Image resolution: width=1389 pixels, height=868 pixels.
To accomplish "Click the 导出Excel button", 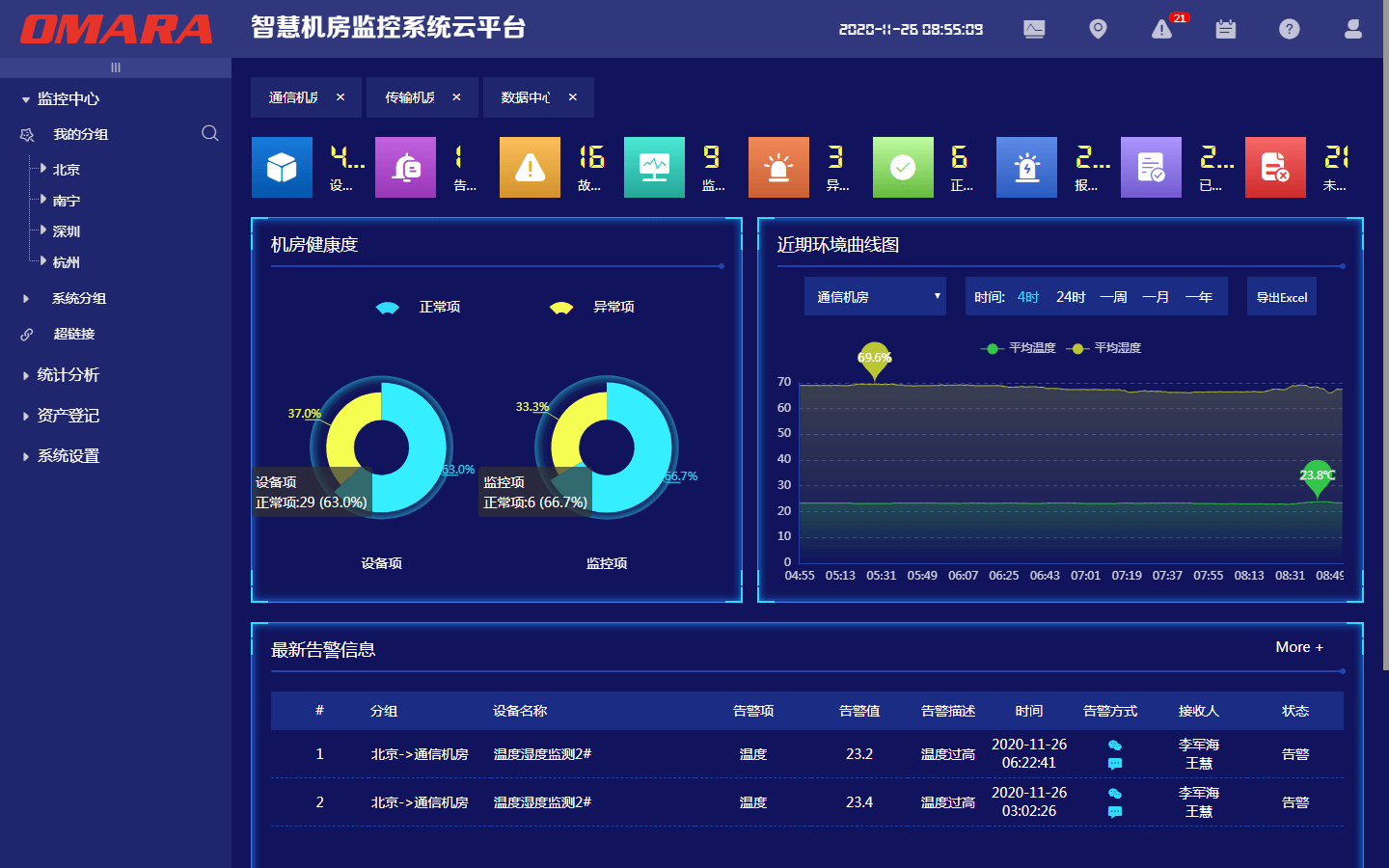I will point(1281,296).
